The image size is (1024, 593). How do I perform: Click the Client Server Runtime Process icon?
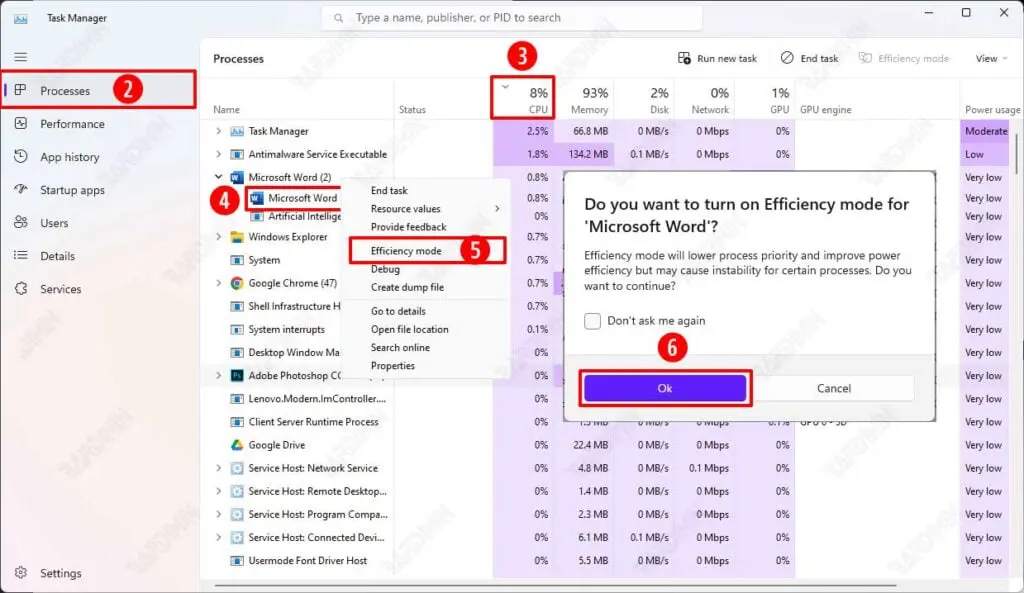pyautogui.click(x=237, y=422)
